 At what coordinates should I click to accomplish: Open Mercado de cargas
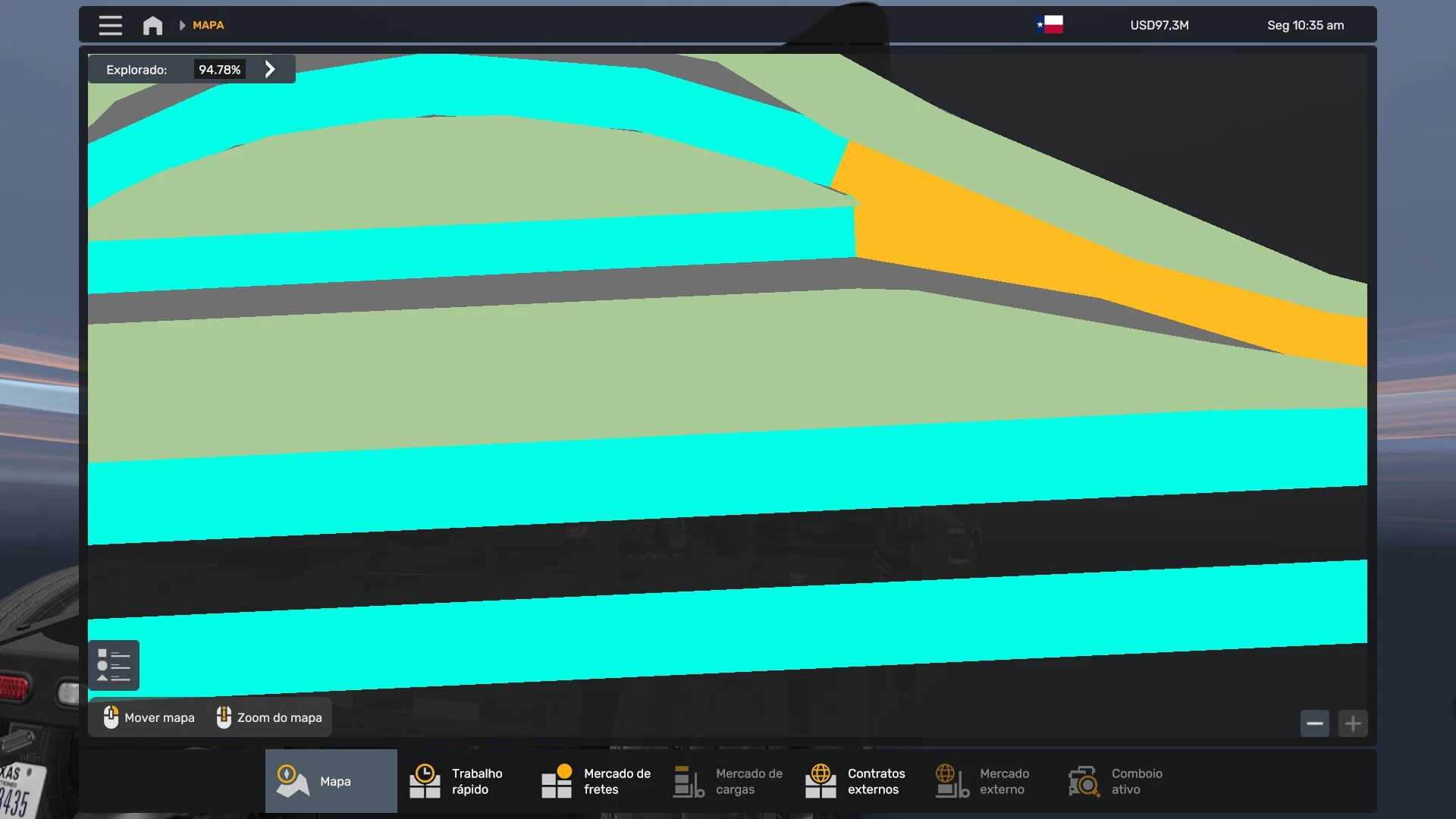728,781
